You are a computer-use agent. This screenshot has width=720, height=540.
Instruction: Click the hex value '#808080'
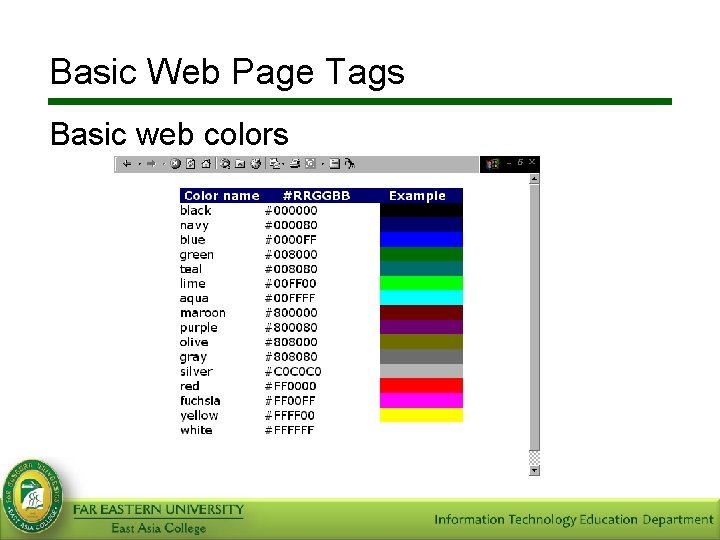coord(291,357)
